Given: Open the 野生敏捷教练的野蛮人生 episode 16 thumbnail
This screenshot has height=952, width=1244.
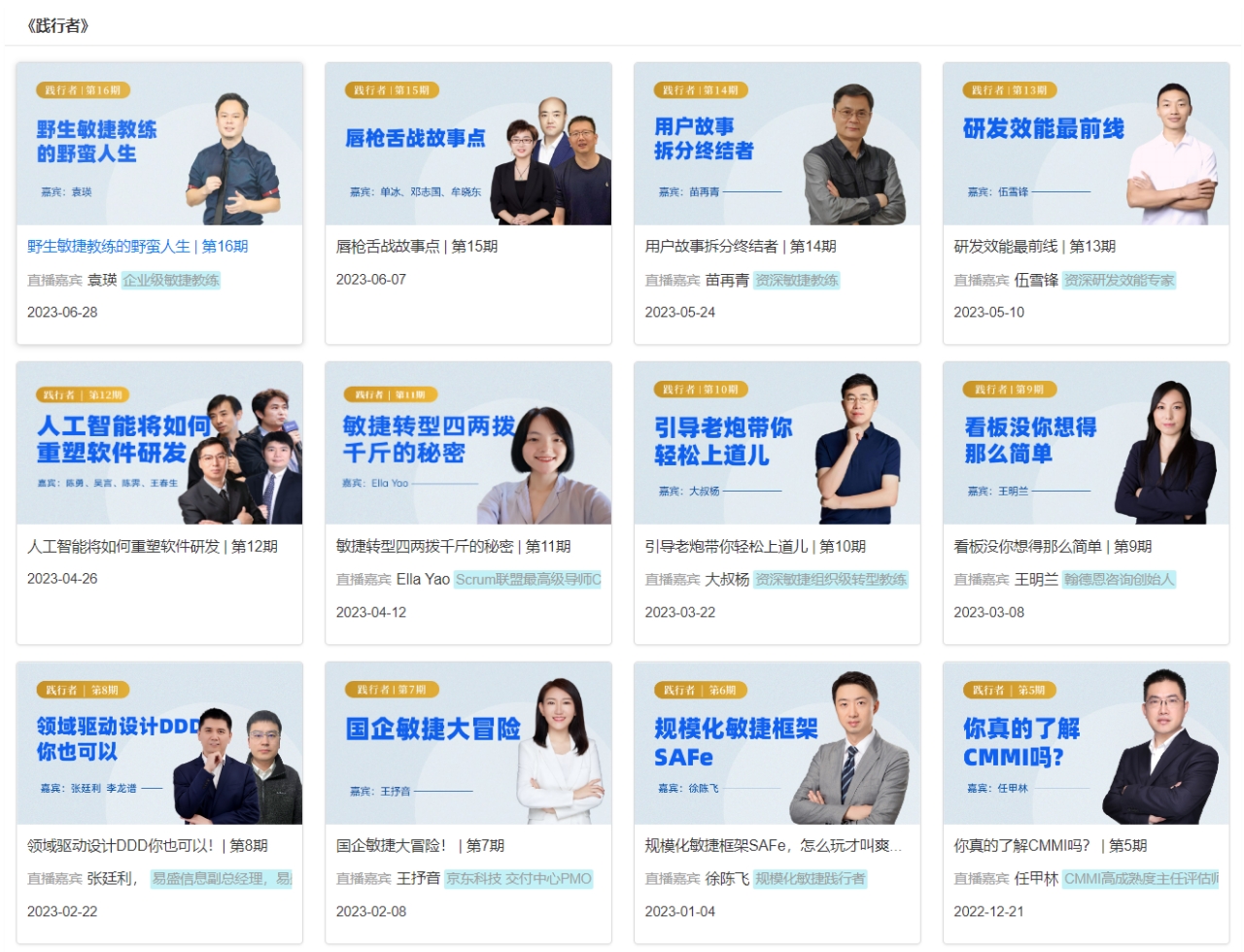Looking at the screenshot, I should click(x=159, y=144).
